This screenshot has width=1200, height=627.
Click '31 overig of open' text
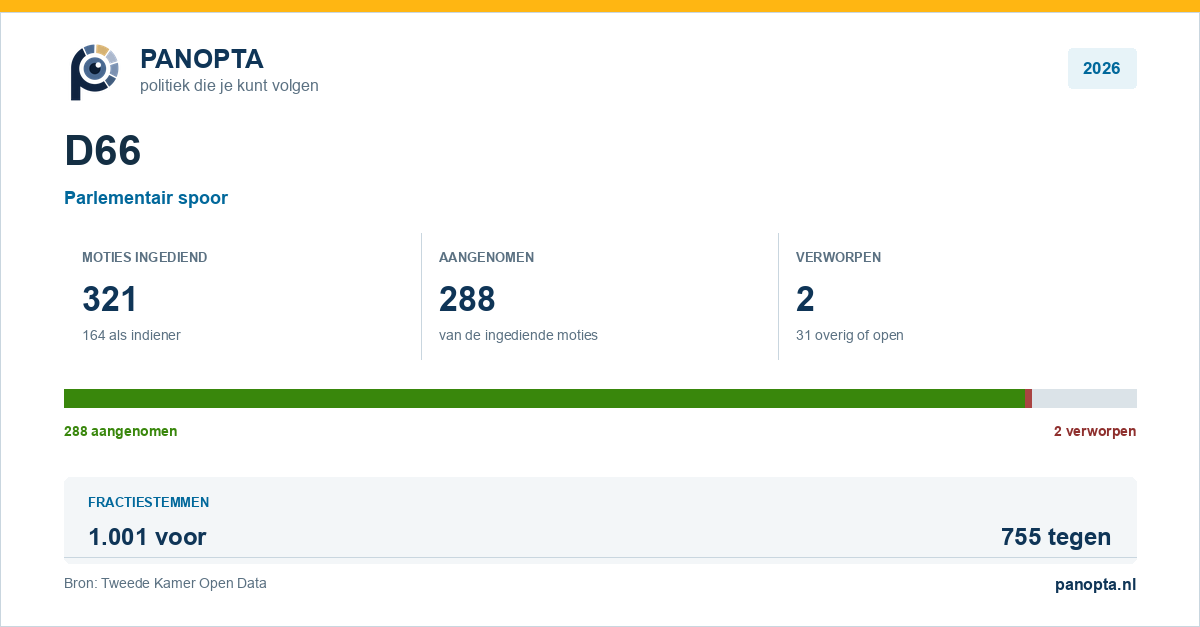point(849,335)
